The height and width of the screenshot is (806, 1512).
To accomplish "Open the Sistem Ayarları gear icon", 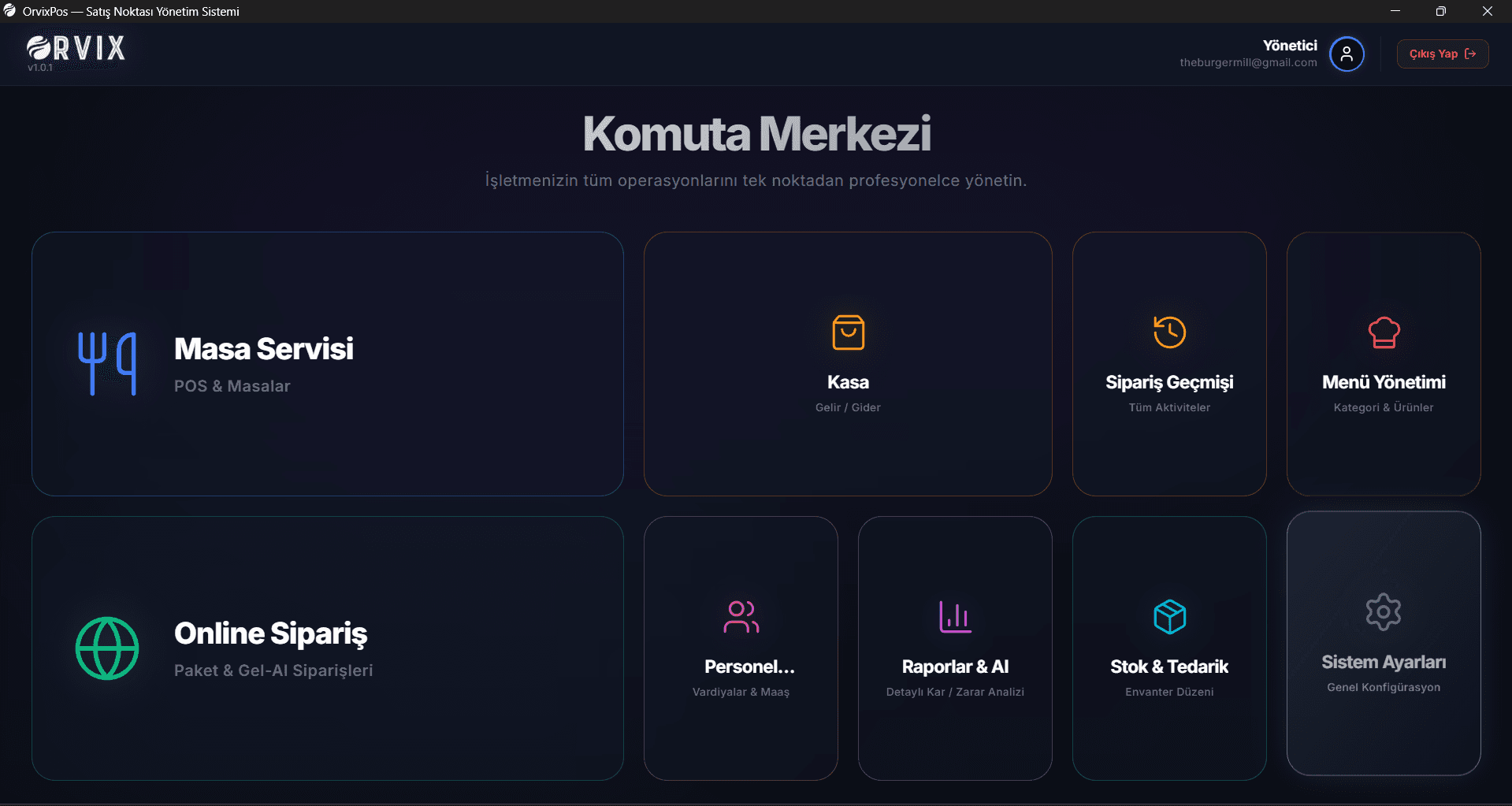I will (x=1384, y=612).
